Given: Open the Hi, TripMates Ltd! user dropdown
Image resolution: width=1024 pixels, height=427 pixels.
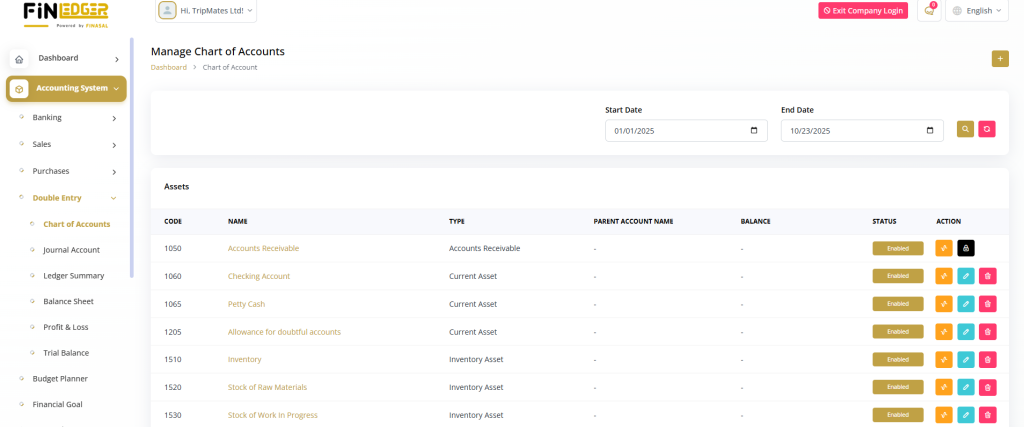Looking at the screenshot, I should click(206, 11).
